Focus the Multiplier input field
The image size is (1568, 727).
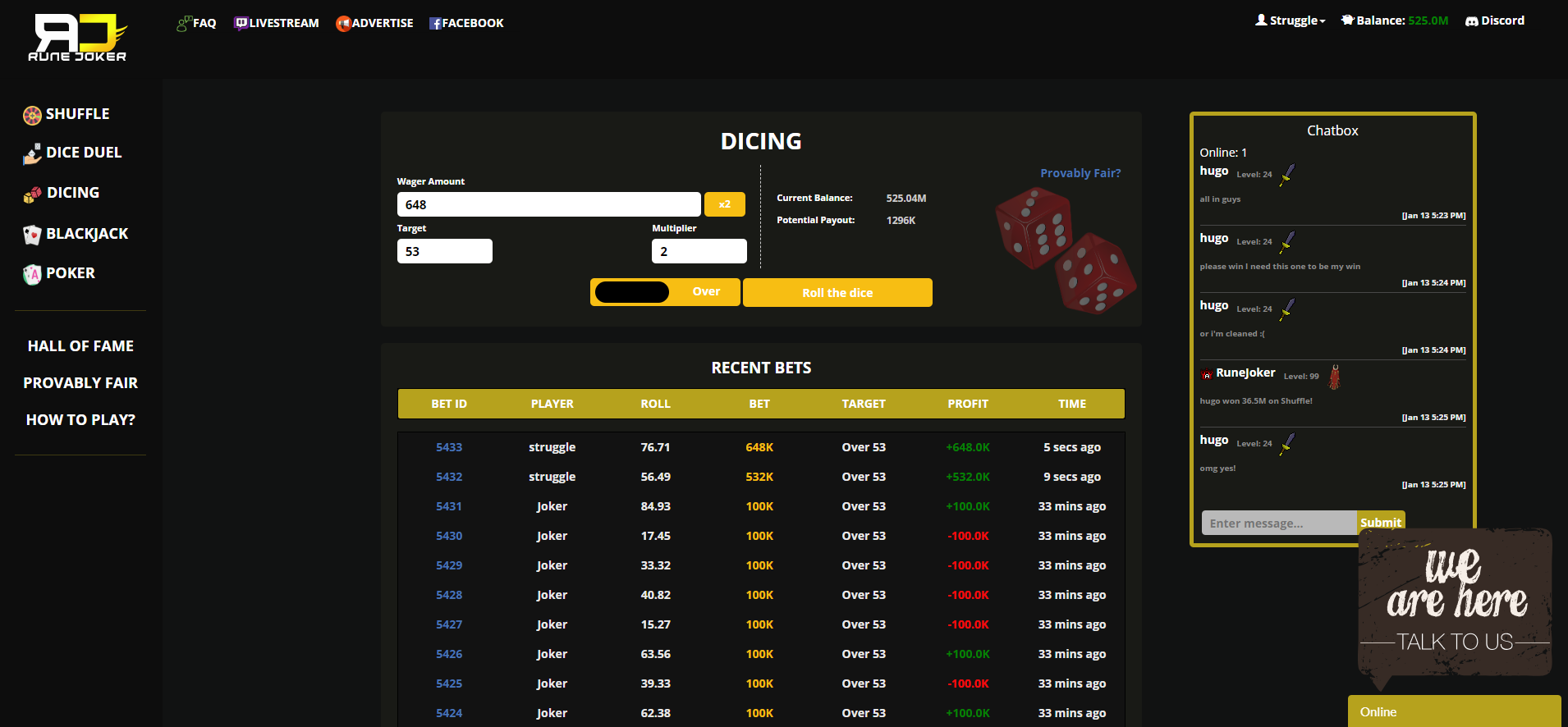coord(699,251)
